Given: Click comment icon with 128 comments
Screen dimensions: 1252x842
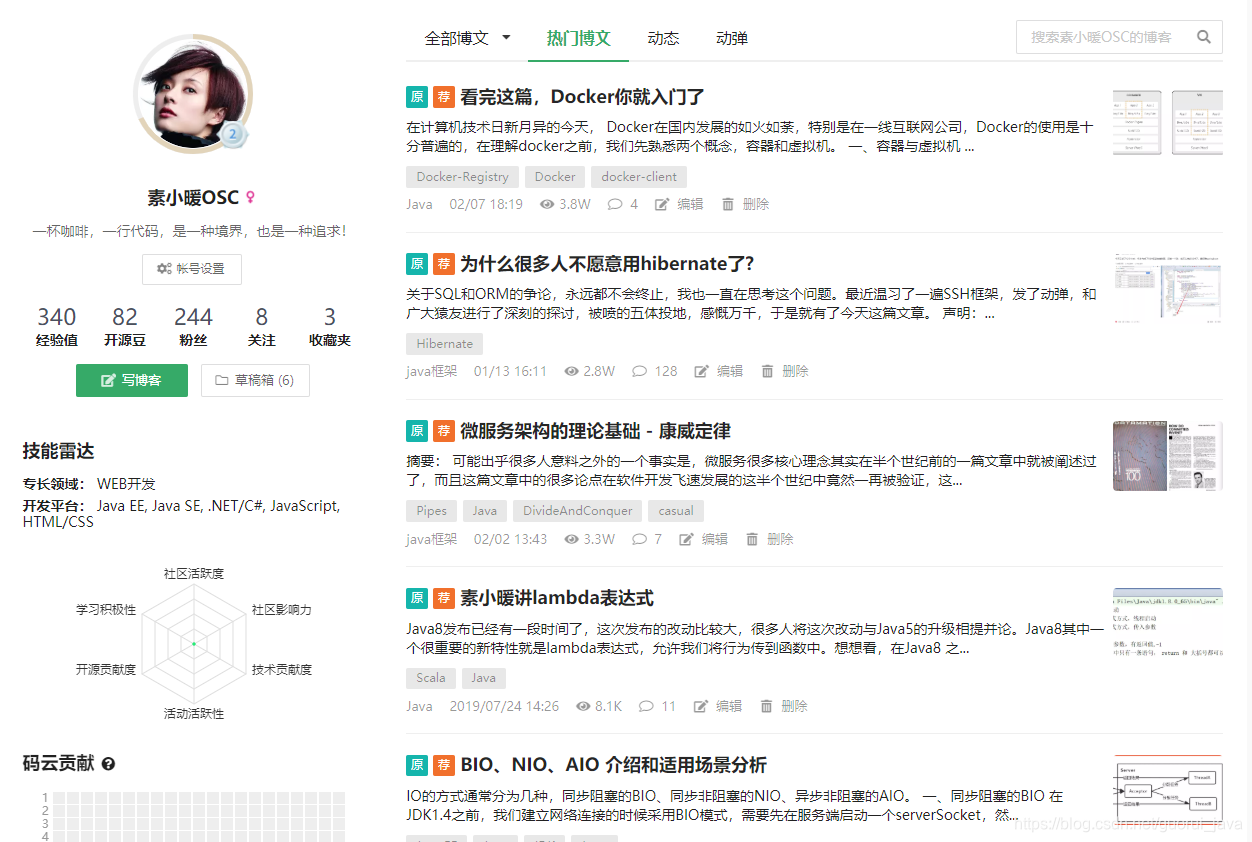Looking at the screenshot, I should tap(640, 371).
